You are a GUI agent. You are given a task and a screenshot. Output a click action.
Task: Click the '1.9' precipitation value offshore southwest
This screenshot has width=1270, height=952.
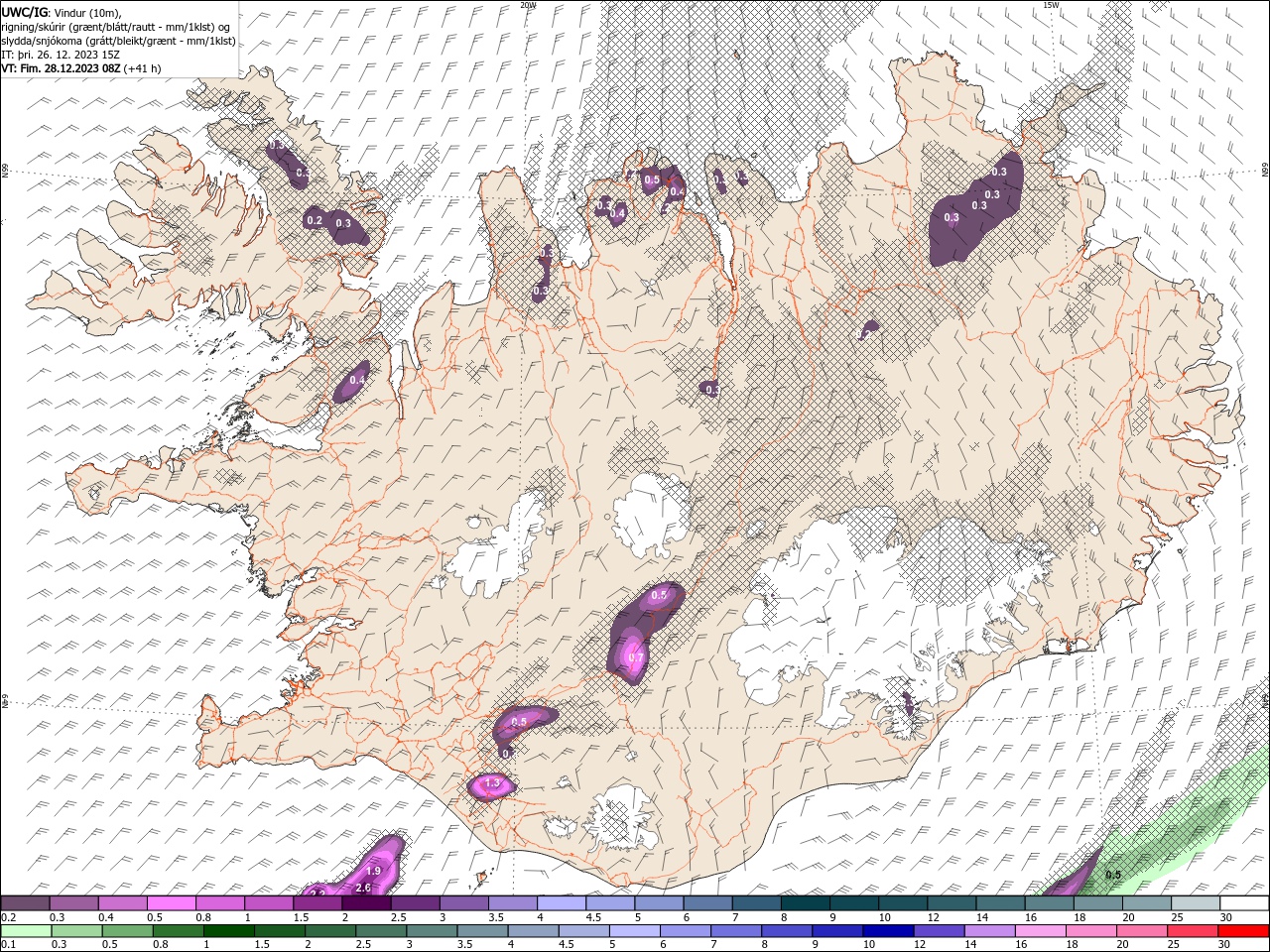tap(374, 871)
